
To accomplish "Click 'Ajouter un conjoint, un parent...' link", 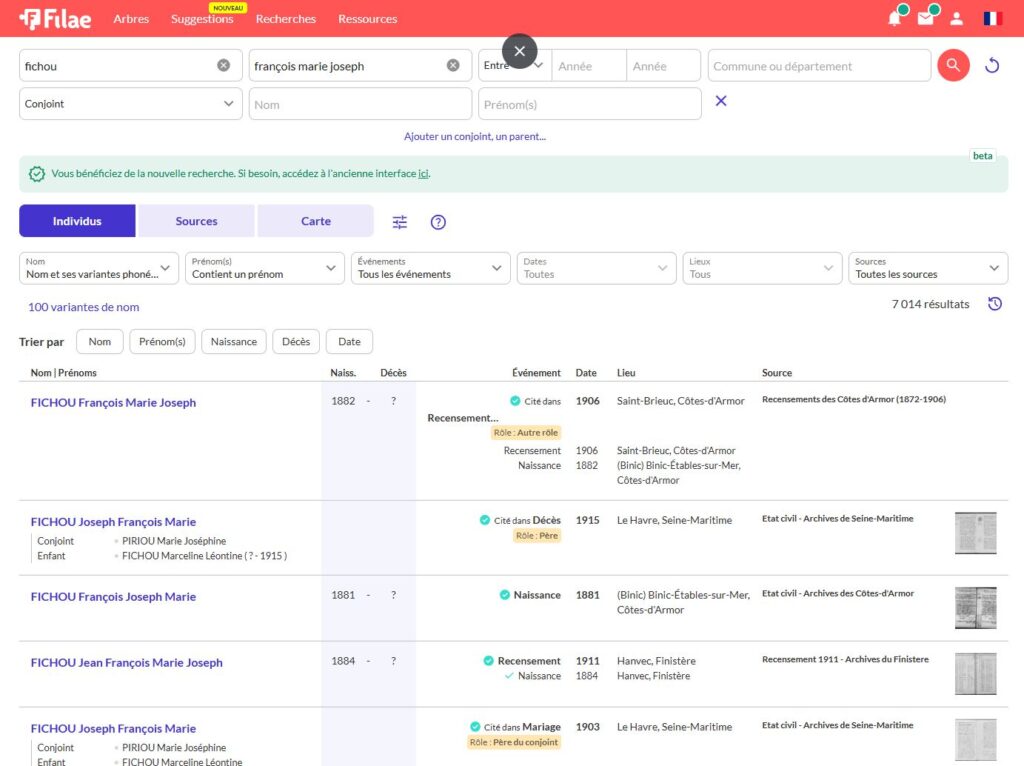I will pos(475,137).
